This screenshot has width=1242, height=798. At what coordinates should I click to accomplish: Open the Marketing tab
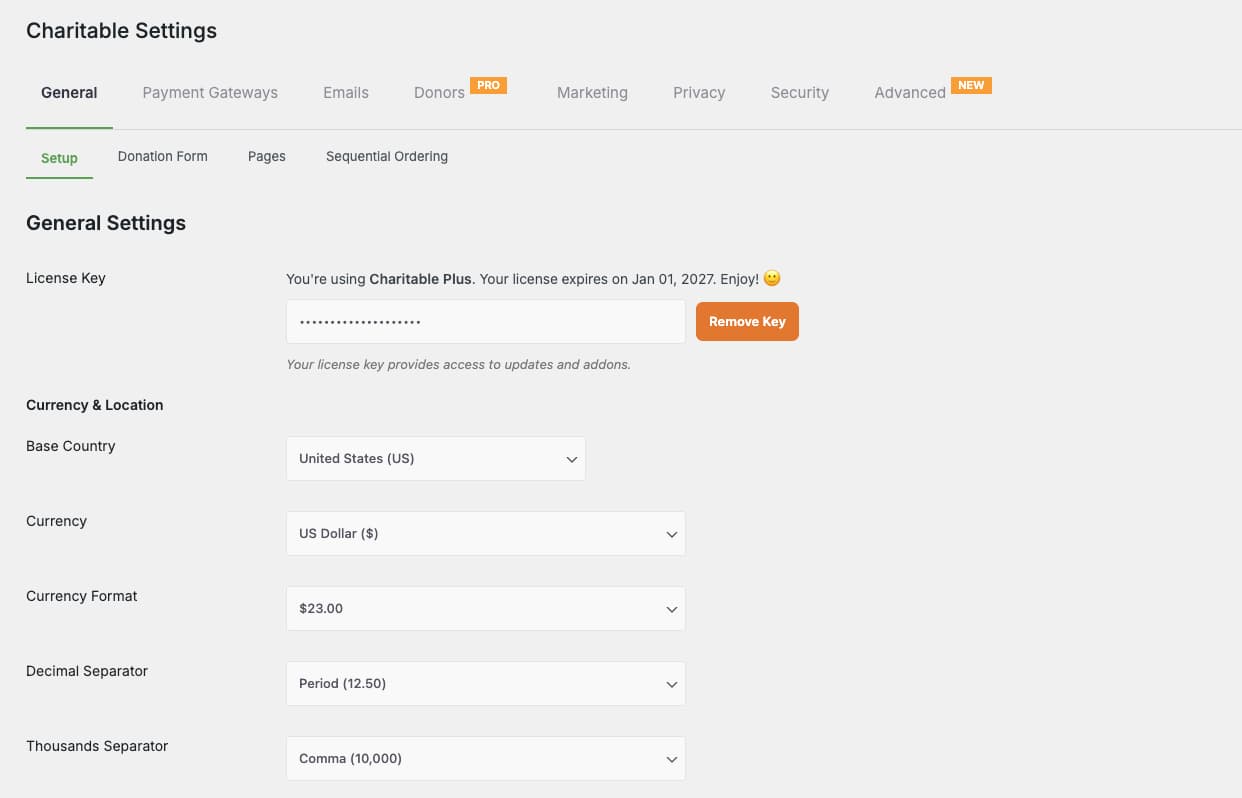click(x=592, y=92)
